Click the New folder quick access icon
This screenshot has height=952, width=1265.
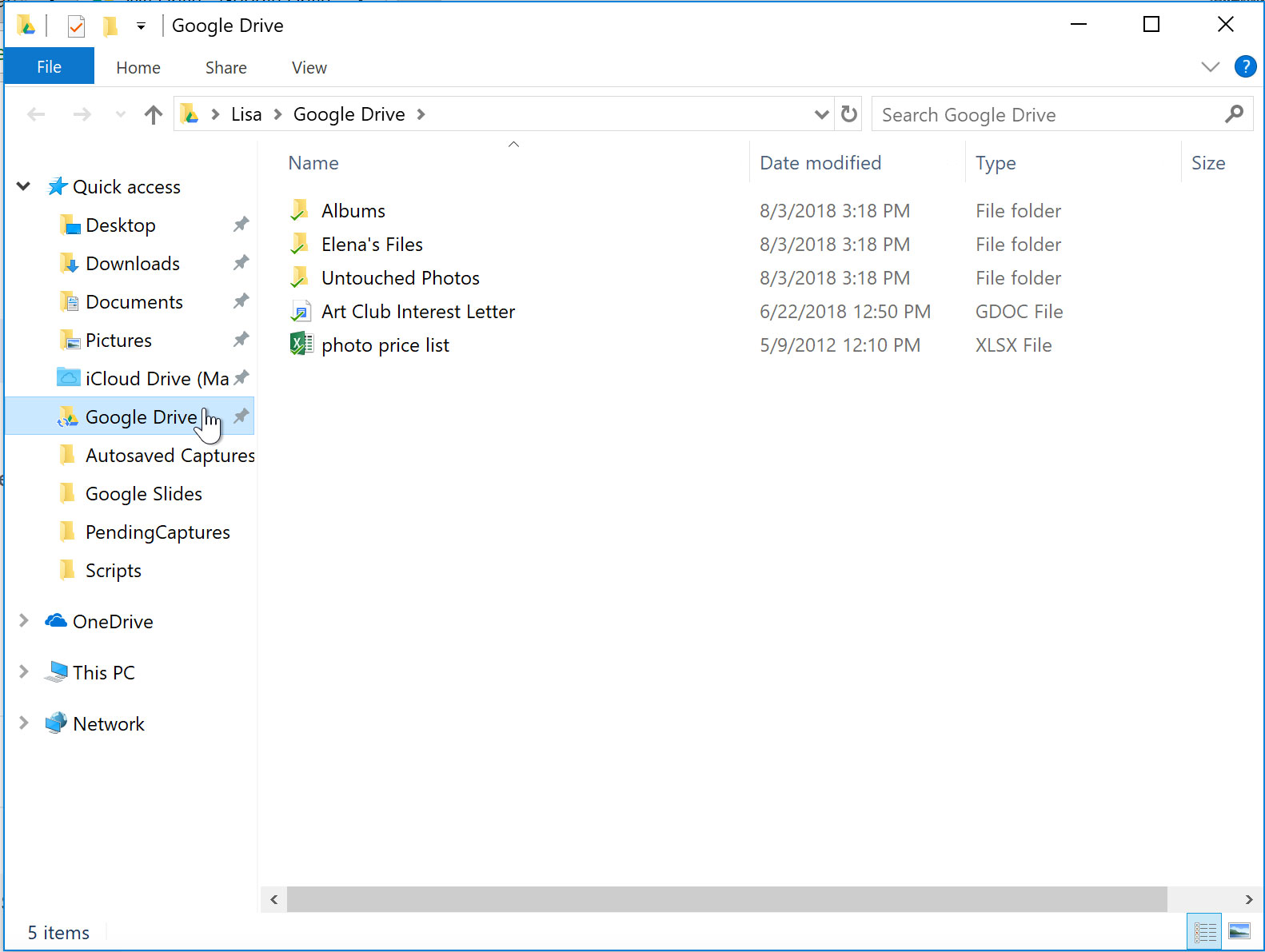pyautogui.click(x=110, y=26)
